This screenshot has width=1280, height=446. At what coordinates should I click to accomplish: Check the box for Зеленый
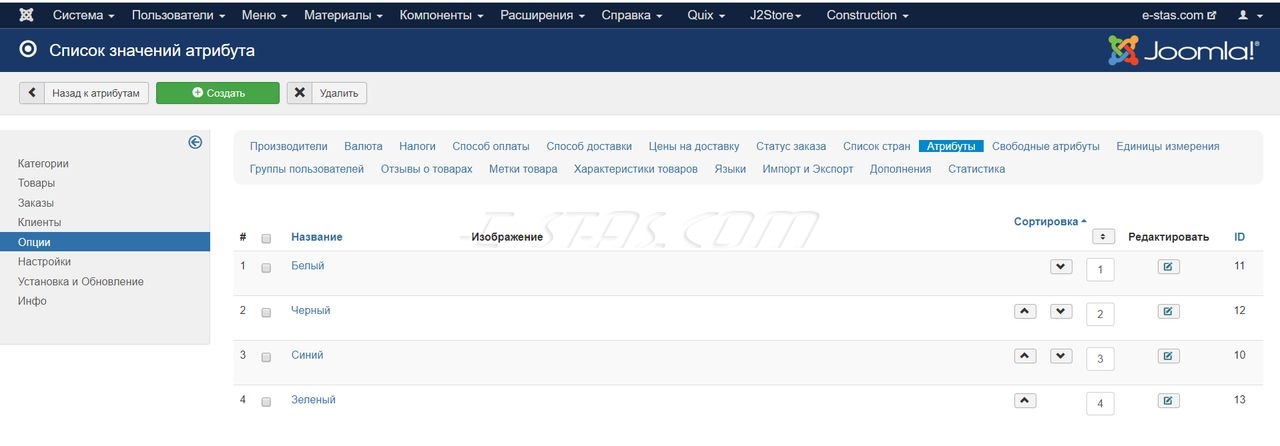[x=266, y=401]
